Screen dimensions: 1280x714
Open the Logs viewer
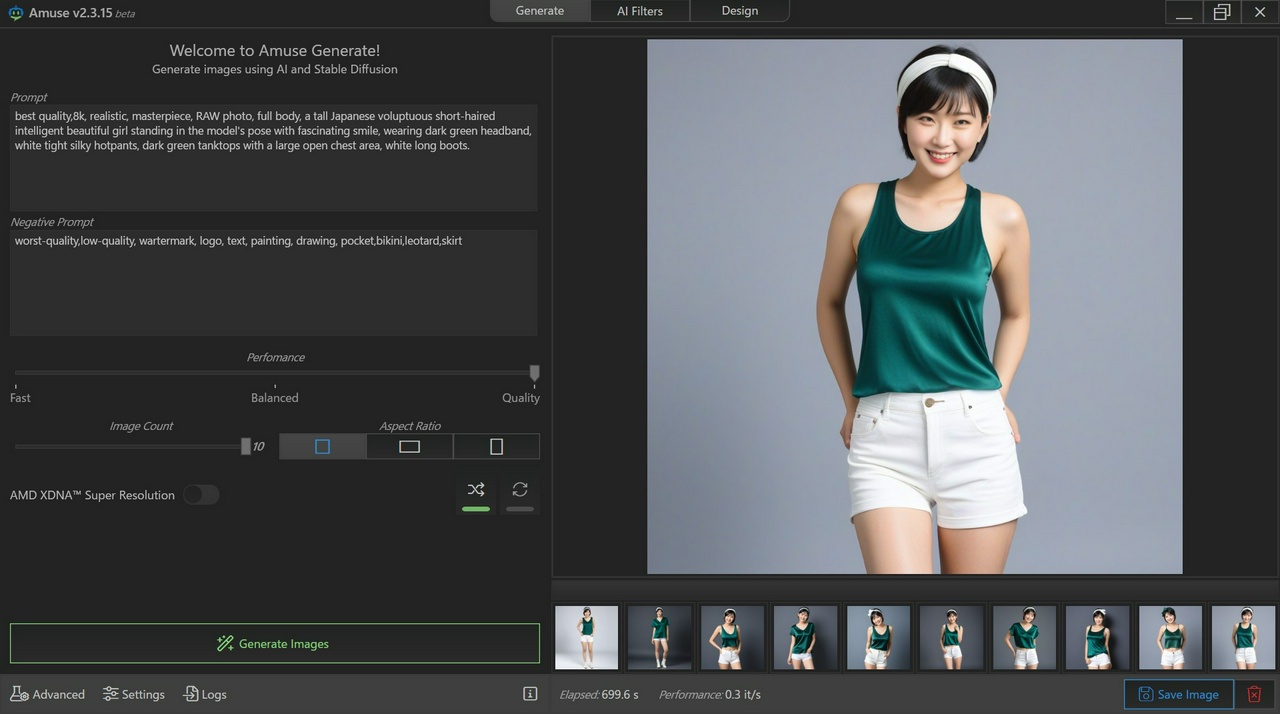[x=205, y=694]
